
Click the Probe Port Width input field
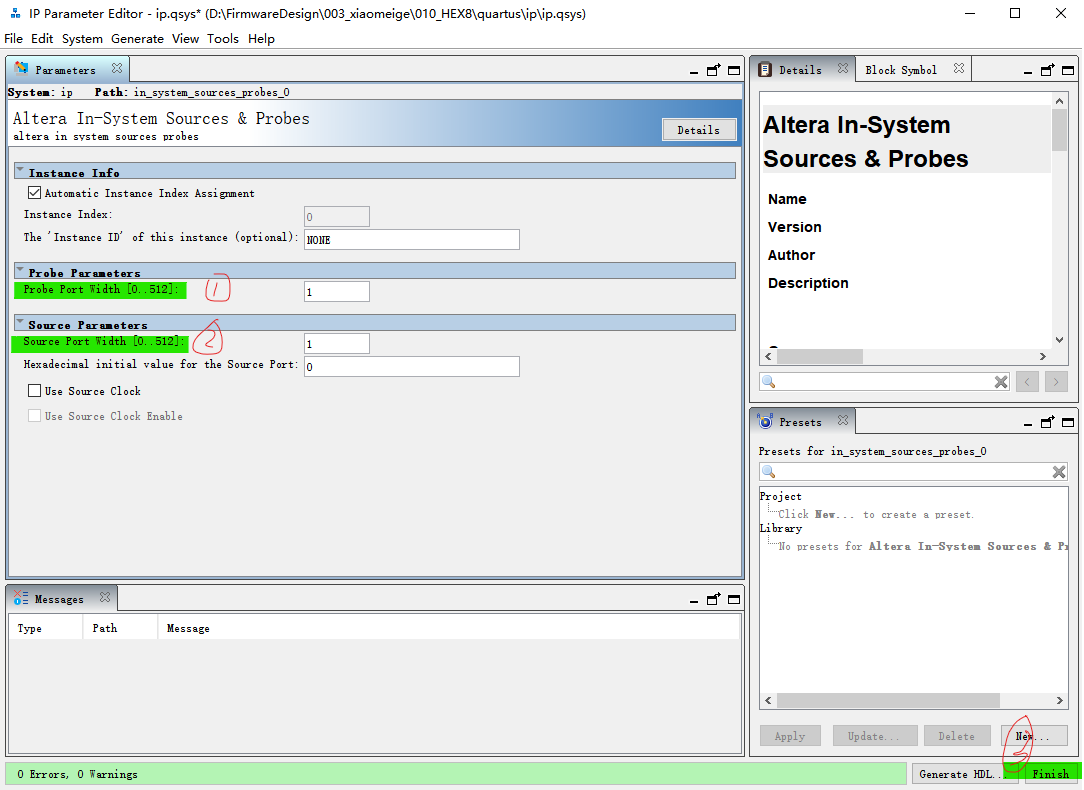click(x=336, y=289)
